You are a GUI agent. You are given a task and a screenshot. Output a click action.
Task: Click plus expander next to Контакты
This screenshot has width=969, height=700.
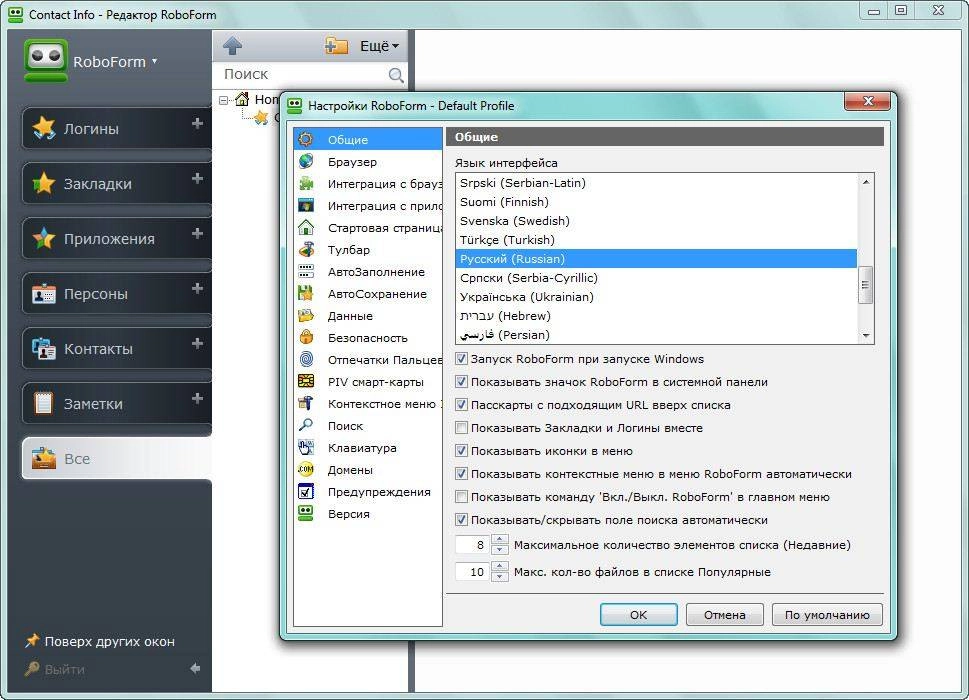coord(197,344)
